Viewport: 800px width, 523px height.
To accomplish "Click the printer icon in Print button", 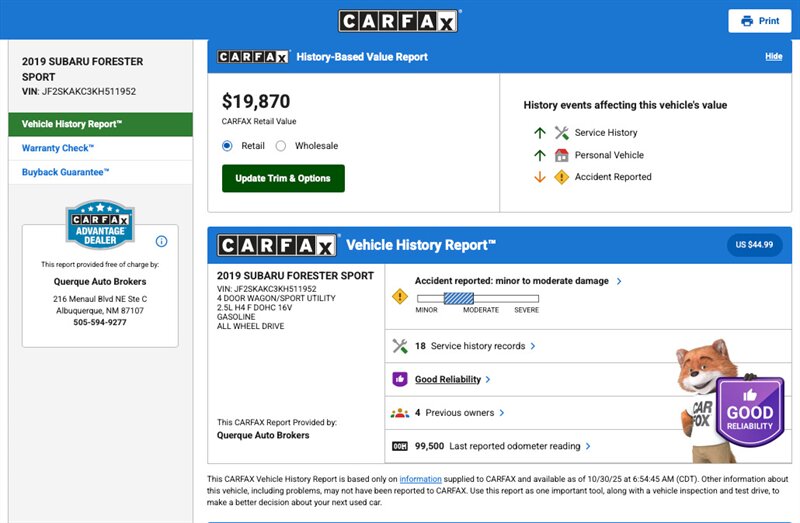I will point(746,21).
